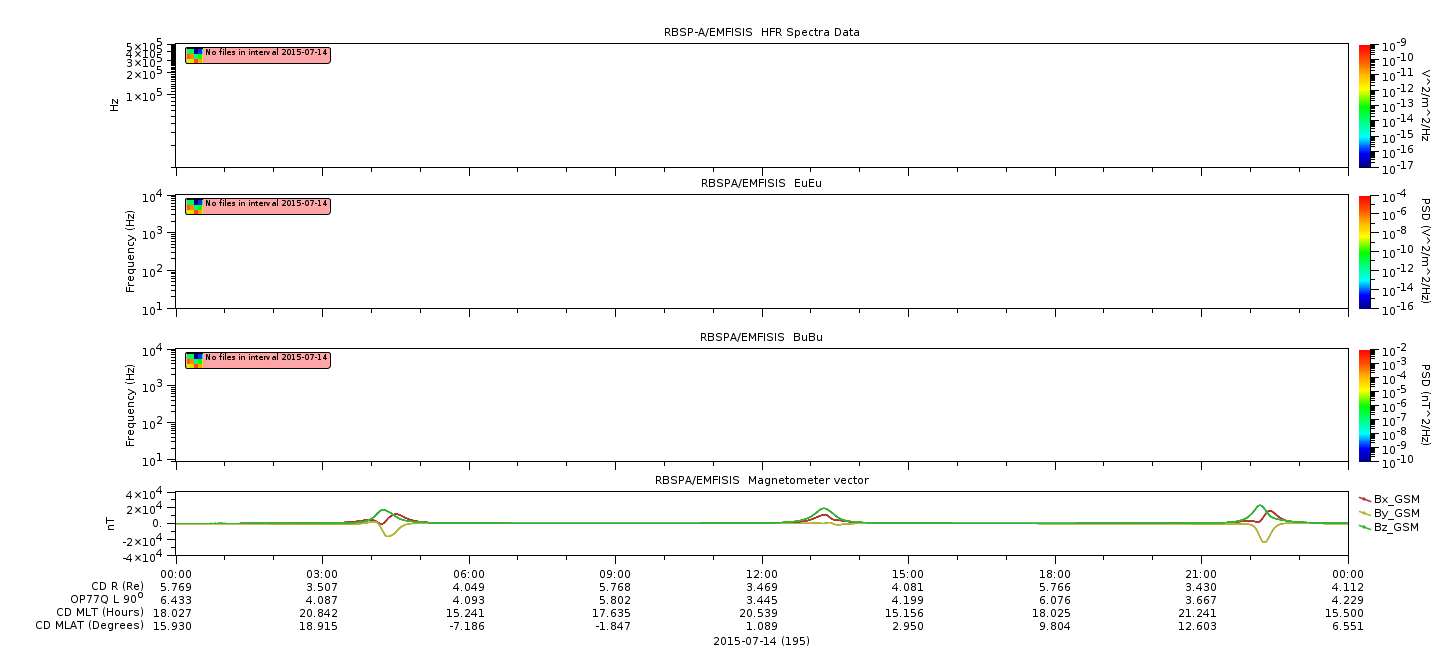
Task: Click the EuEu PSD color bar
Action: tap(1365, 252)
